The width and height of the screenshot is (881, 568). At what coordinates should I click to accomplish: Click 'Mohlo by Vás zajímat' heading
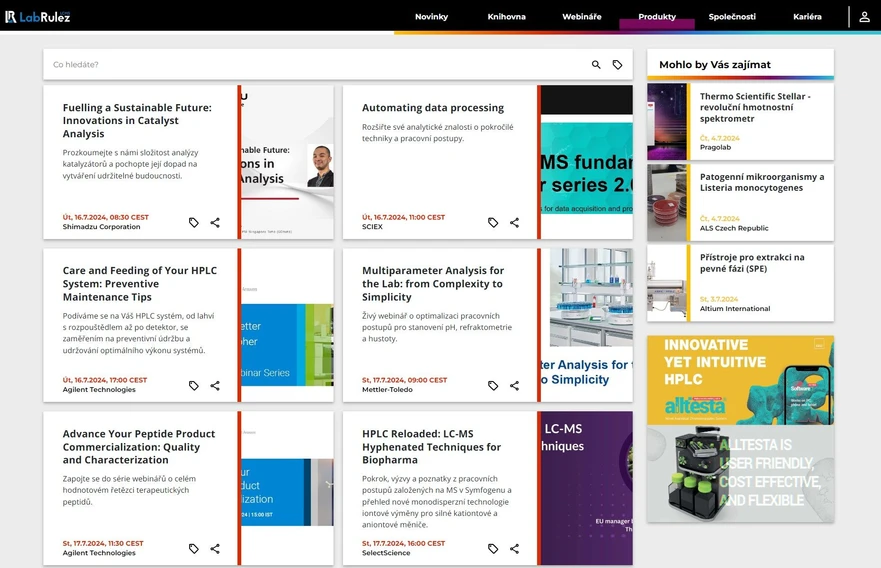pyautogui.click(x=715, y=65)
